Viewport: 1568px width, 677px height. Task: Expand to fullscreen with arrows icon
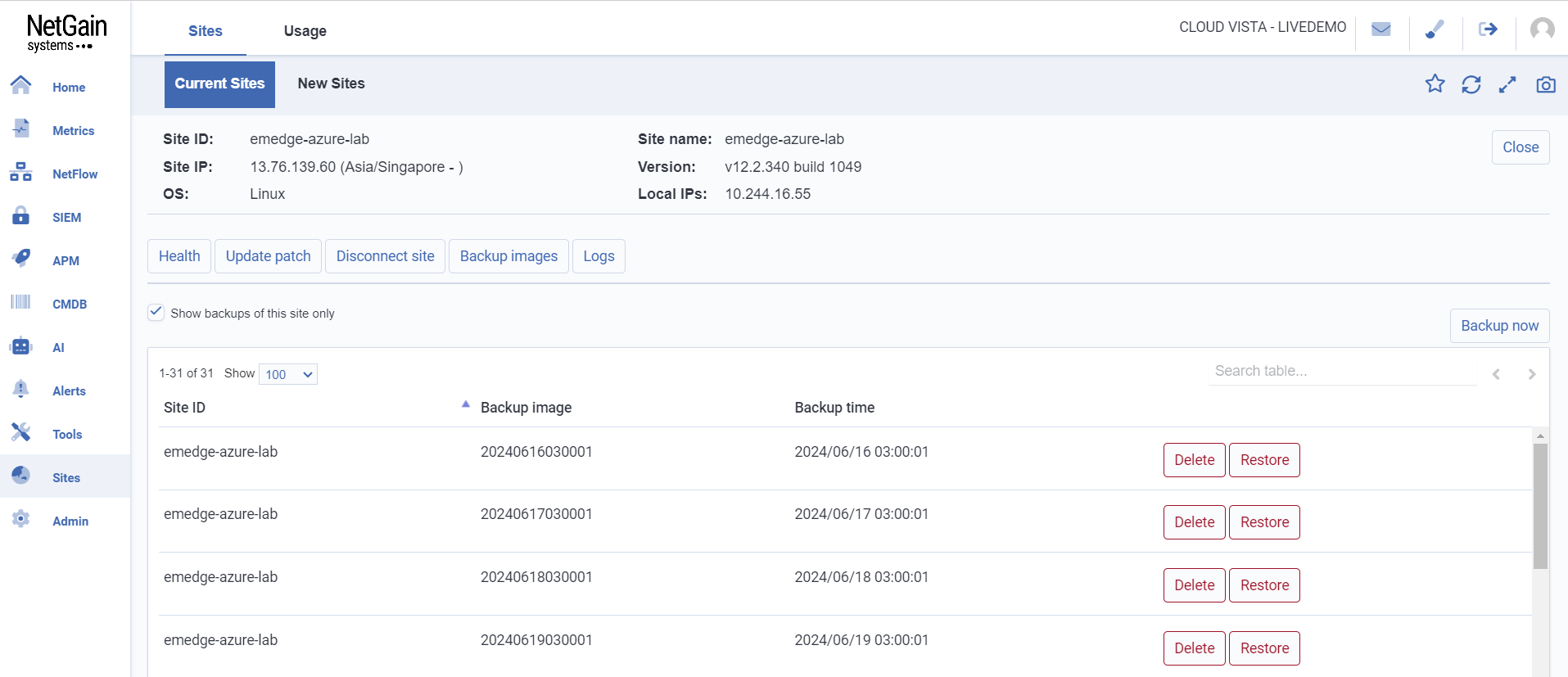[x=1507, y=84]
